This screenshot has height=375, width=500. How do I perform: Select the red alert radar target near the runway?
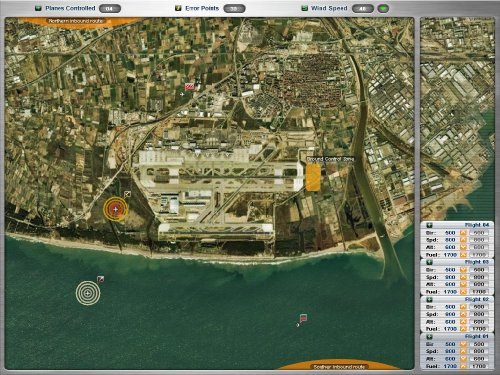click(x=116, y=209)
